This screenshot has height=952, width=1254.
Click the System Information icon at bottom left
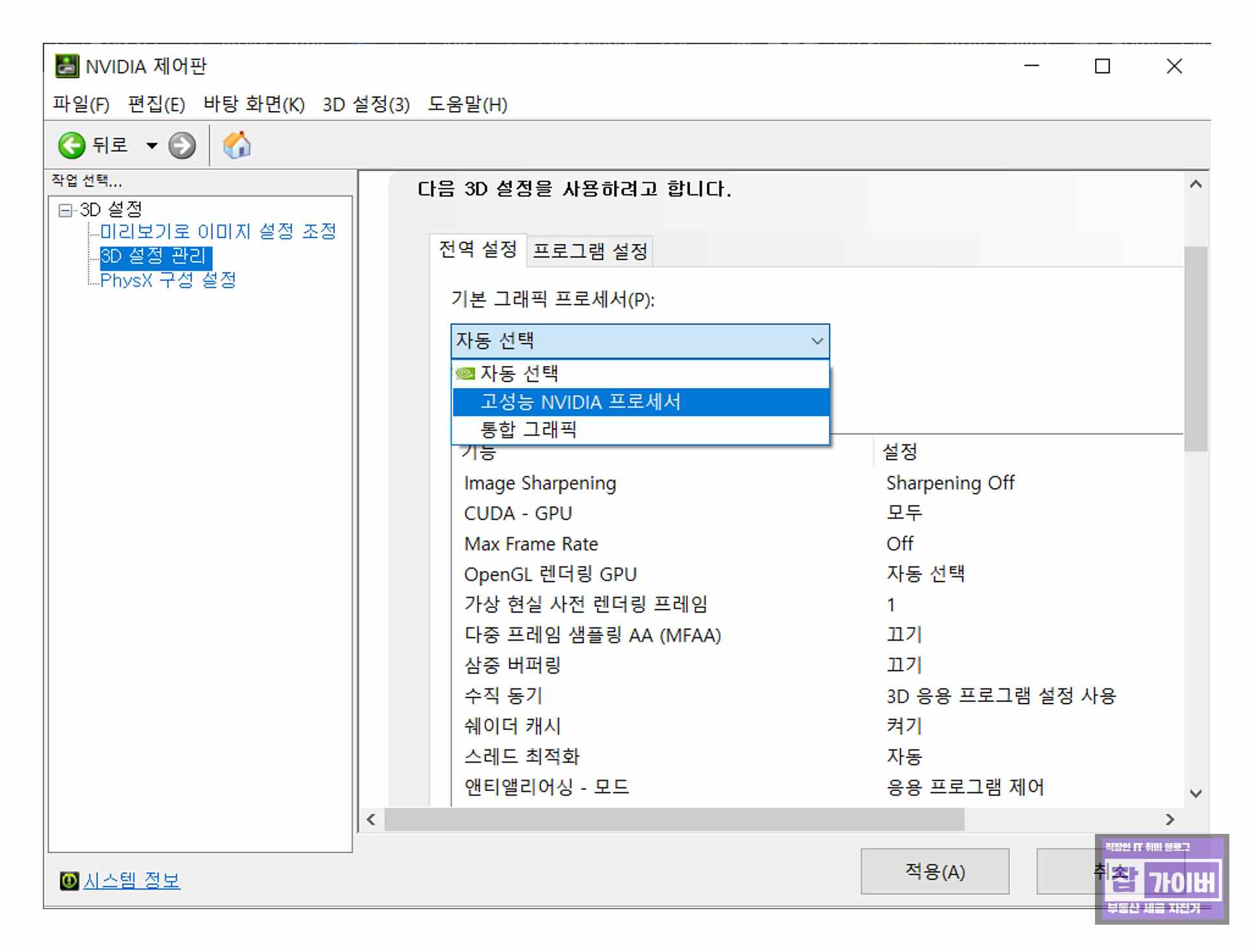69,881
